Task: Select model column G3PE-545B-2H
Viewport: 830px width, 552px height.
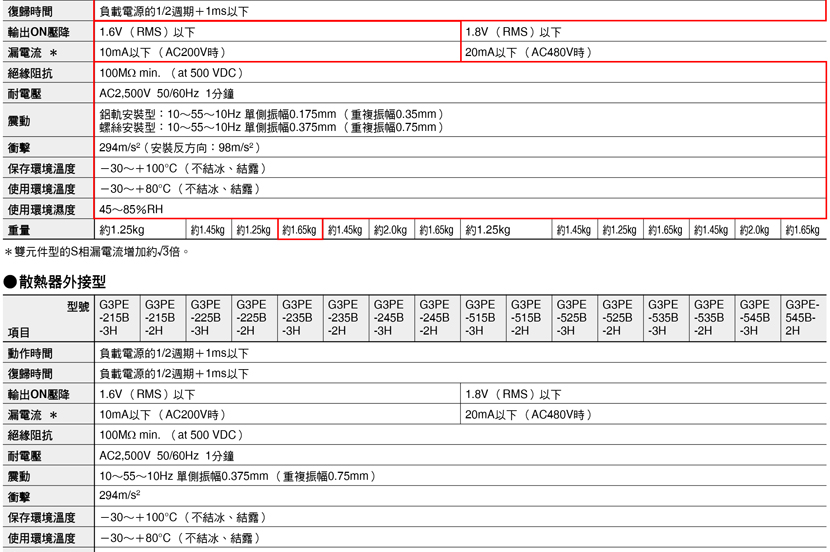Action: tap(802, 318)
